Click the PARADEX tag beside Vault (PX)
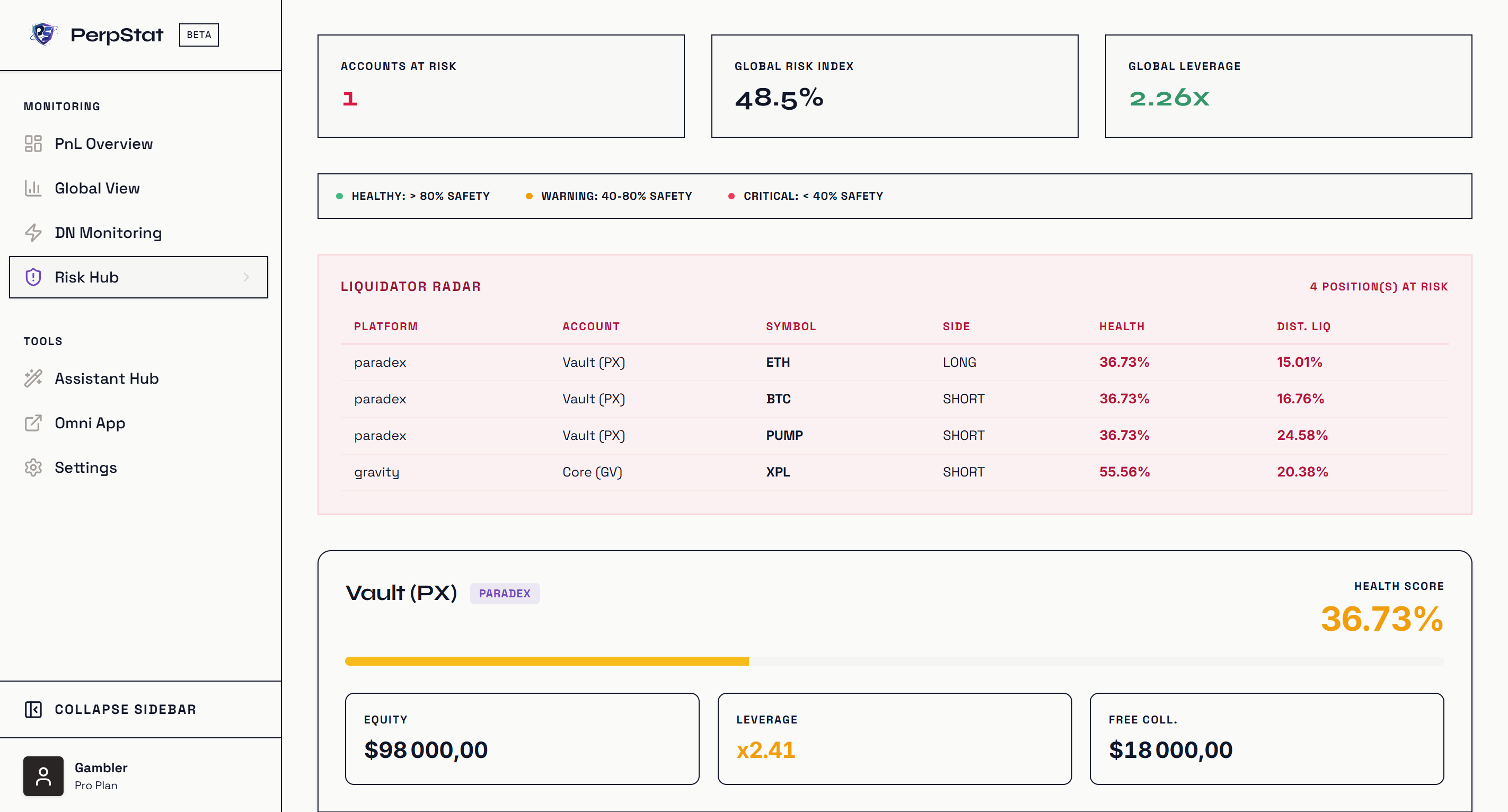Viewport: 1508px width, 812px height. coord(504,593)
